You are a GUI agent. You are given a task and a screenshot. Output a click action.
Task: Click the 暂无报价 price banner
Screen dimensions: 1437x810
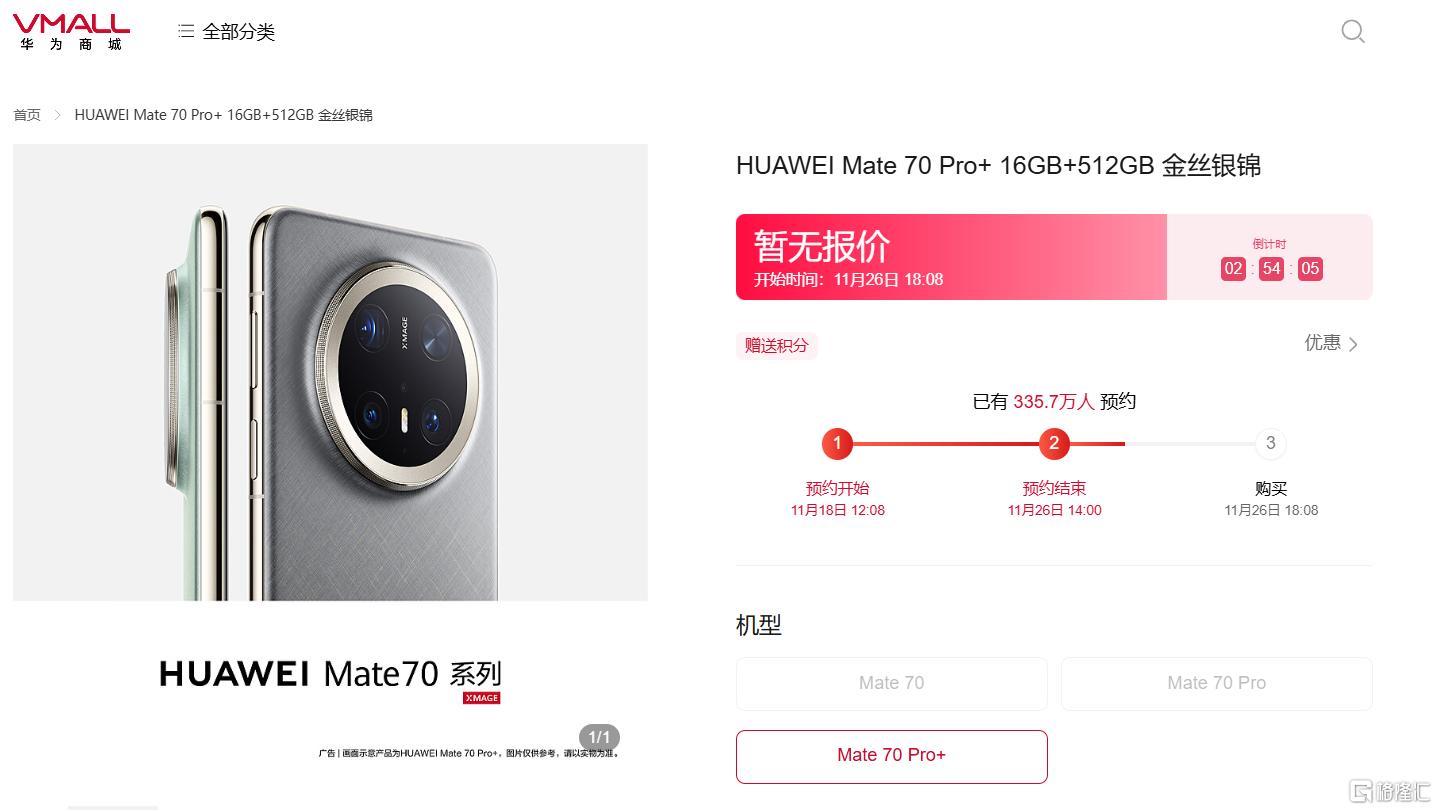(x=951, y=257)
